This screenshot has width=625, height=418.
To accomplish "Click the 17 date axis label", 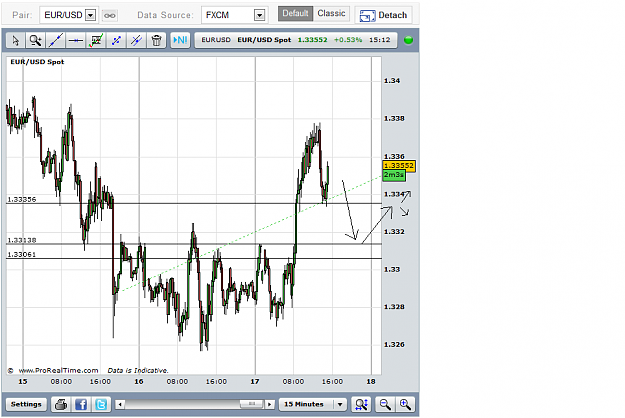I will (255, 382).
